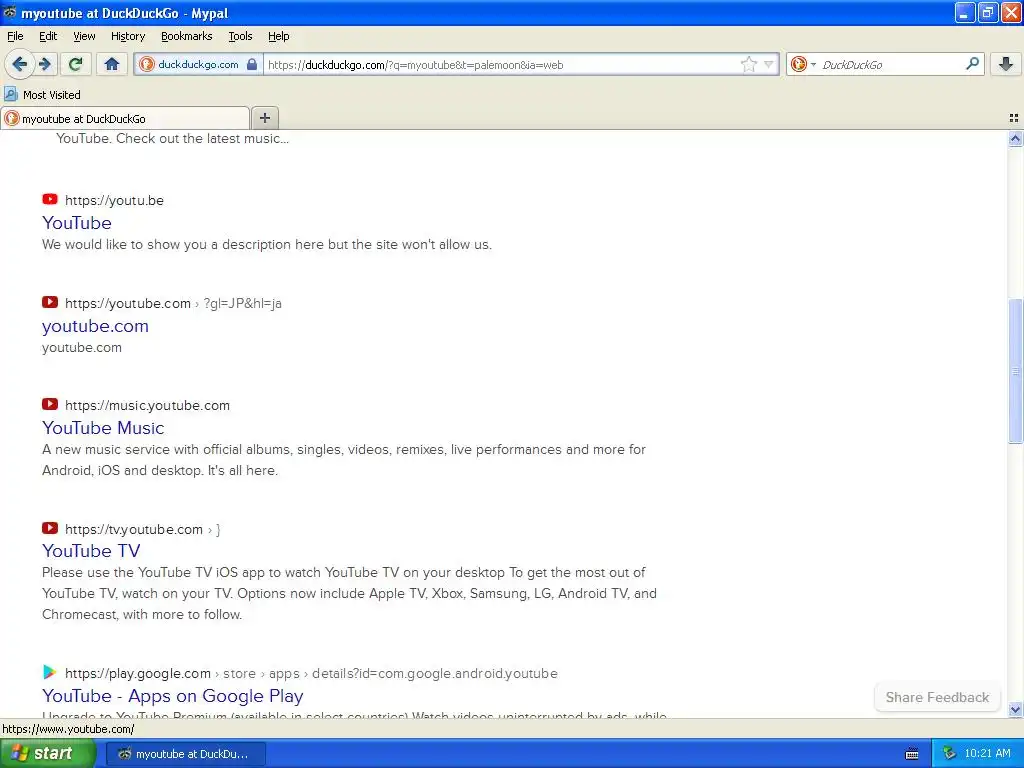Click the tv.youtube.com result favicon
This screenshot has width=1024, height=768.
50,528
